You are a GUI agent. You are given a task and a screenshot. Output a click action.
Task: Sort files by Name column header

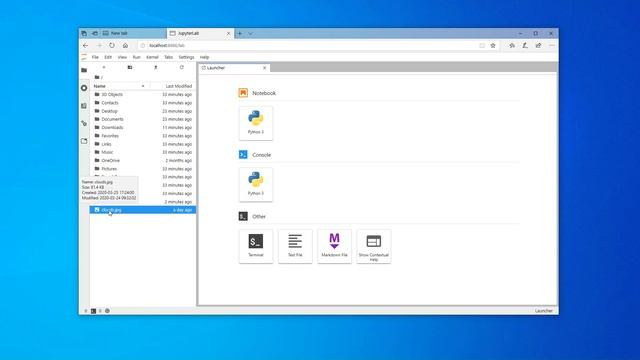coord(100,86)
